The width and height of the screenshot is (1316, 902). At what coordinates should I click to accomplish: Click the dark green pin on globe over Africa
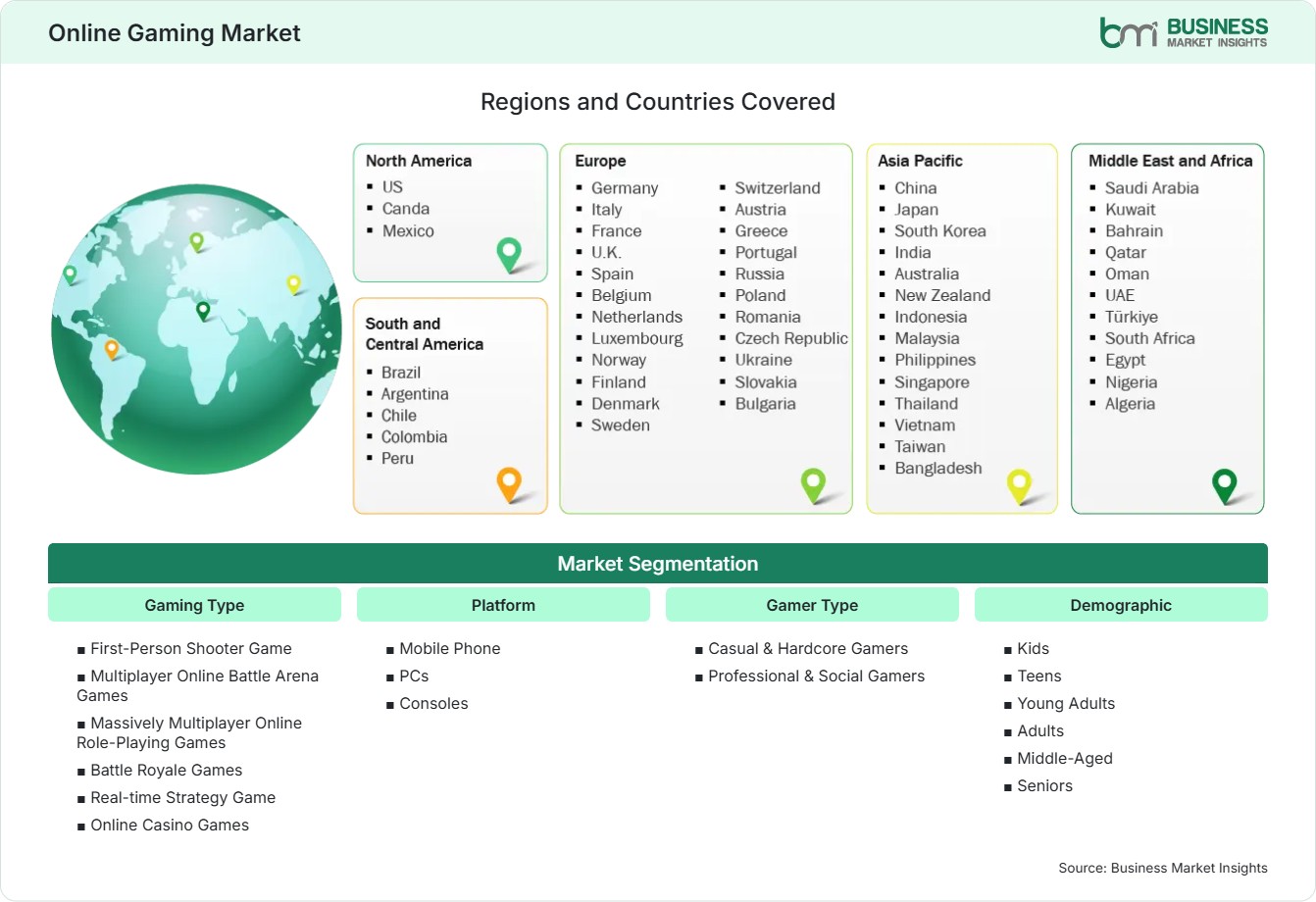[203, 312]
